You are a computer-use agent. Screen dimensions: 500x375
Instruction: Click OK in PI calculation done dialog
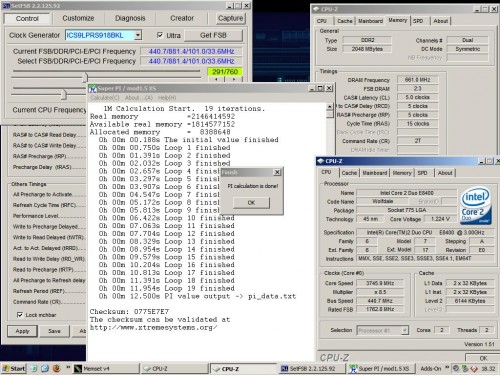[251, 203]
